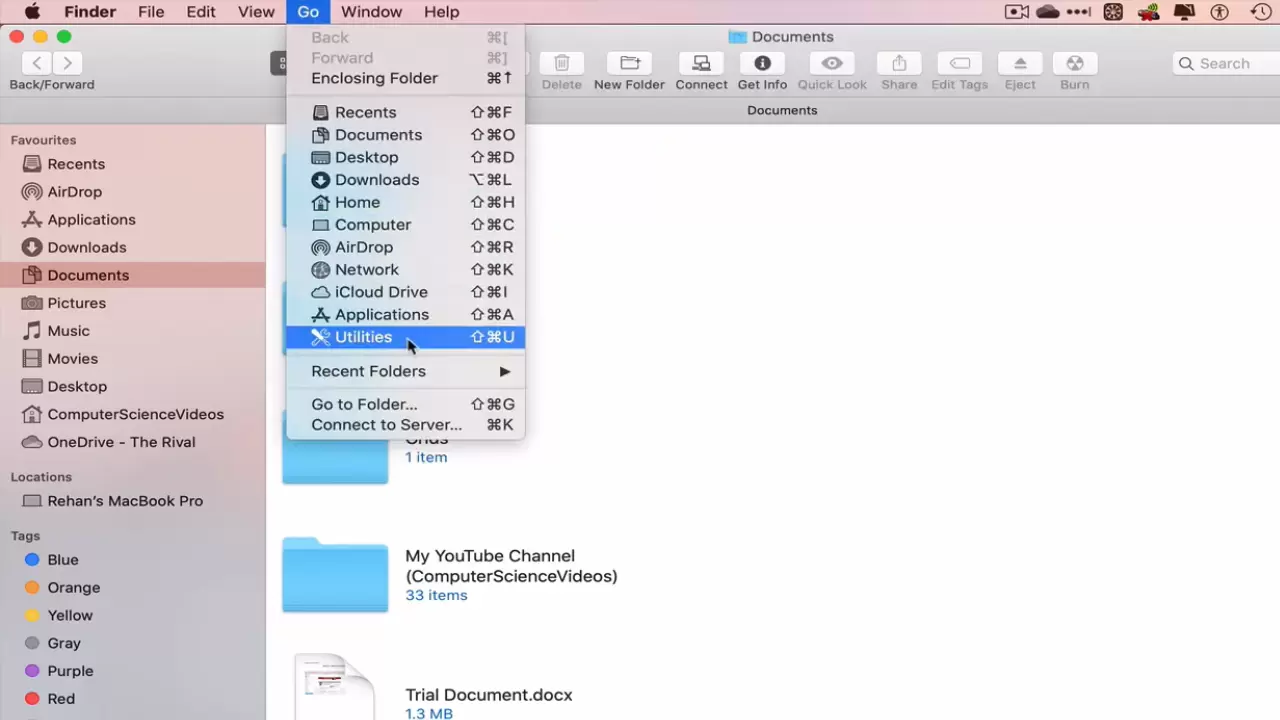
Task: Select ComputerScienceVideos in the sidebar
Action: click(132, 414)
